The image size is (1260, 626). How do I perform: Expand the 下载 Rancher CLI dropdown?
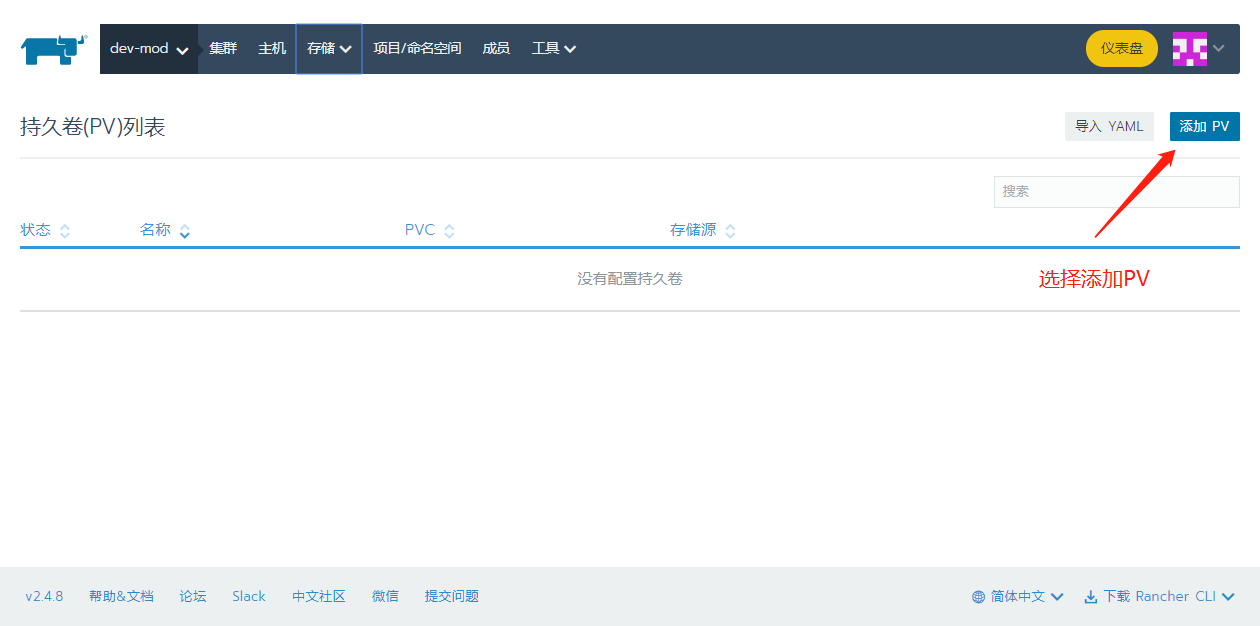click(1230, 596)
